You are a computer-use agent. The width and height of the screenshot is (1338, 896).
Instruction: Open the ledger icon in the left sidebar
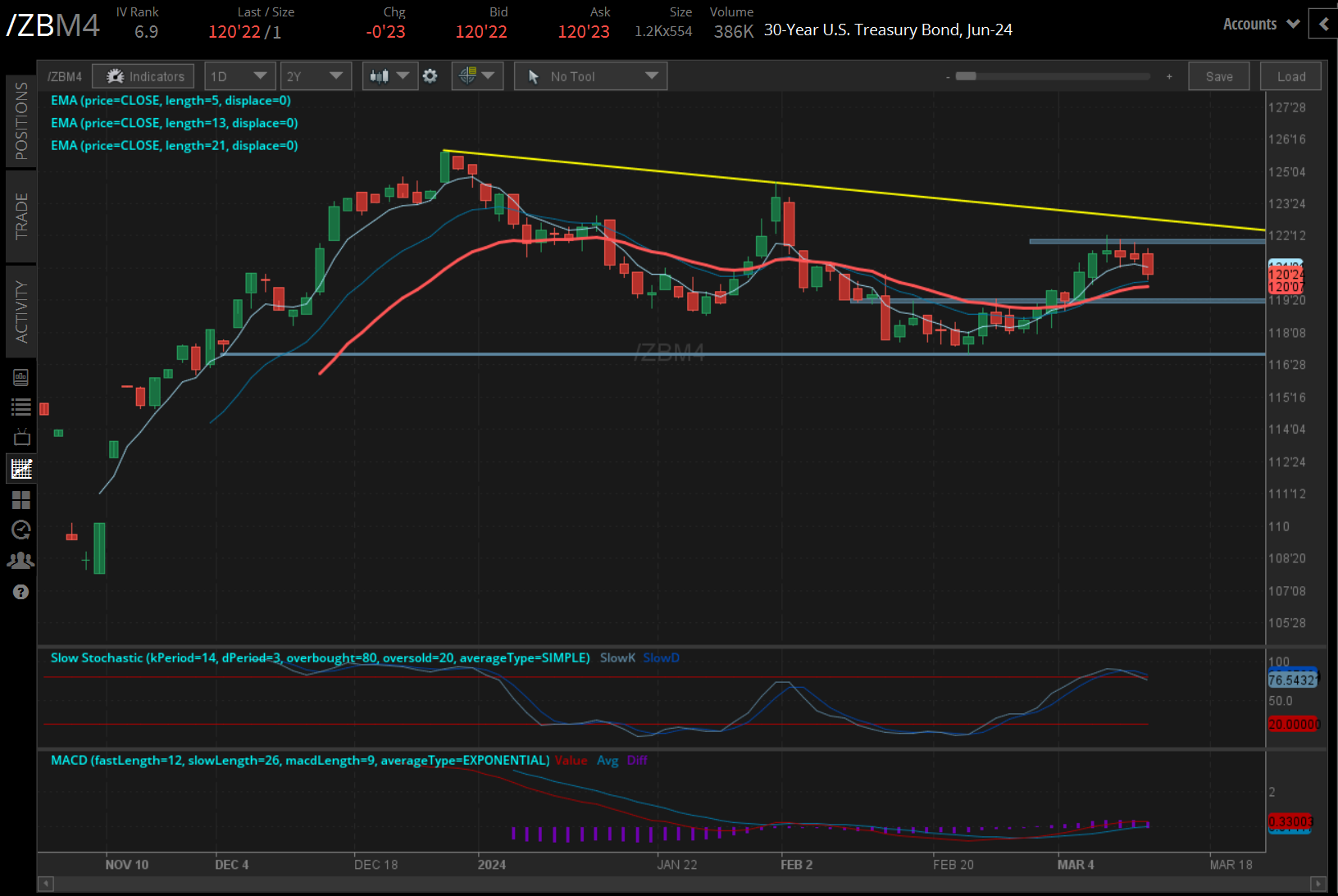(x=21, y=375)
